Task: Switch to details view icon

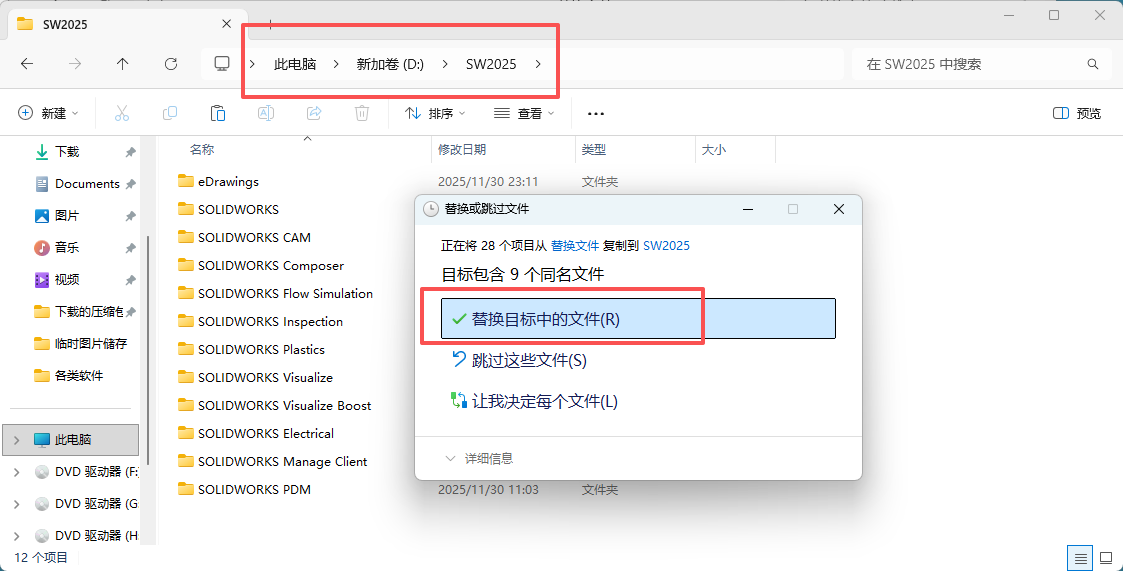Action: (1080, 557)
